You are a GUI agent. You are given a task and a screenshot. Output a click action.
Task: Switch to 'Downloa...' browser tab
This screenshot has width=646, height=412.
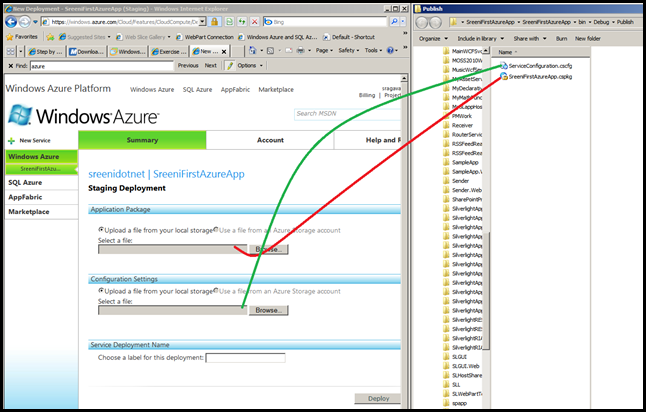coord(87,52)
